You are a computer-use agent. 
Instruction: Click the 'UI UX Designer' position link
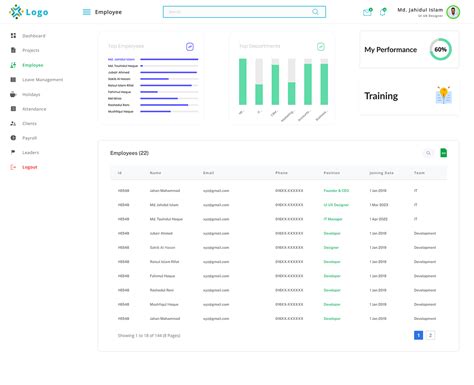336,205
